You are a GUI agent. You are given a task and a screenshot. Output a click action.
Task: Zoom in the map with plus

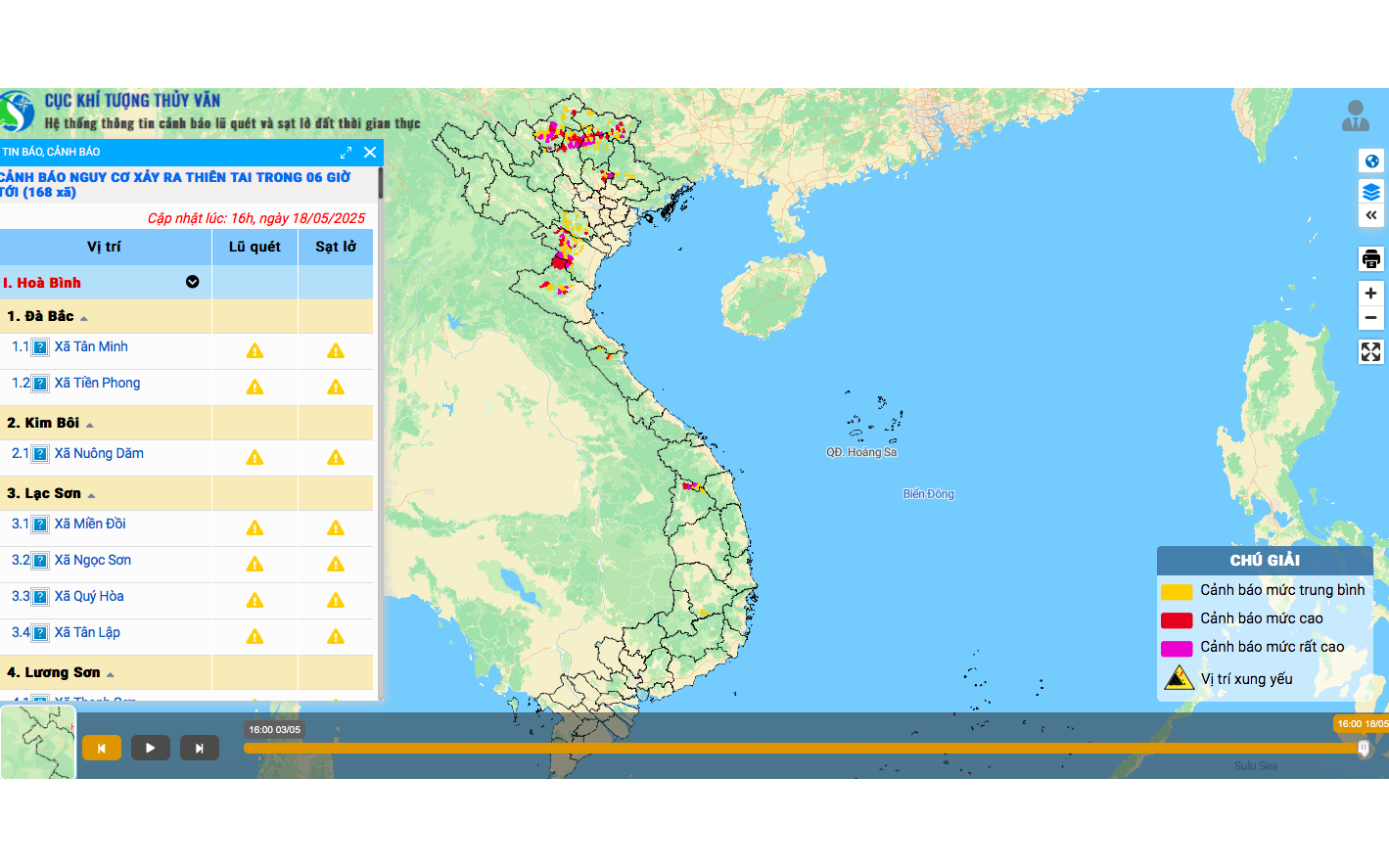1371,294
